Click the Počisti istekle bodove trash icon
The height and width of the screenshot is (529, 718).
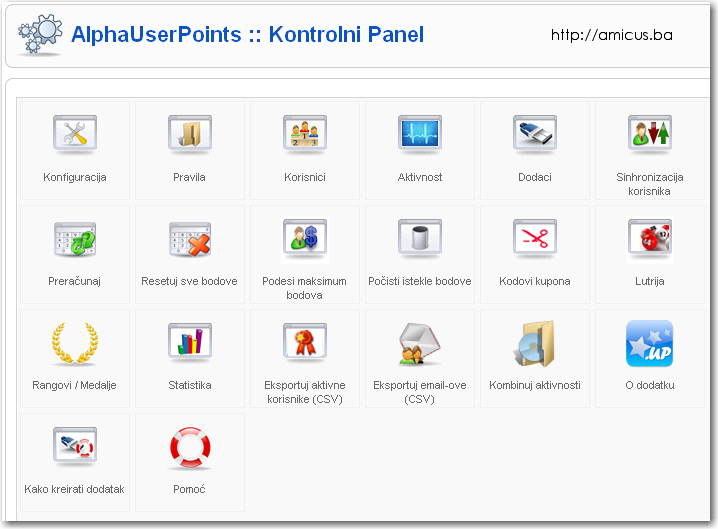coord(419,237)
